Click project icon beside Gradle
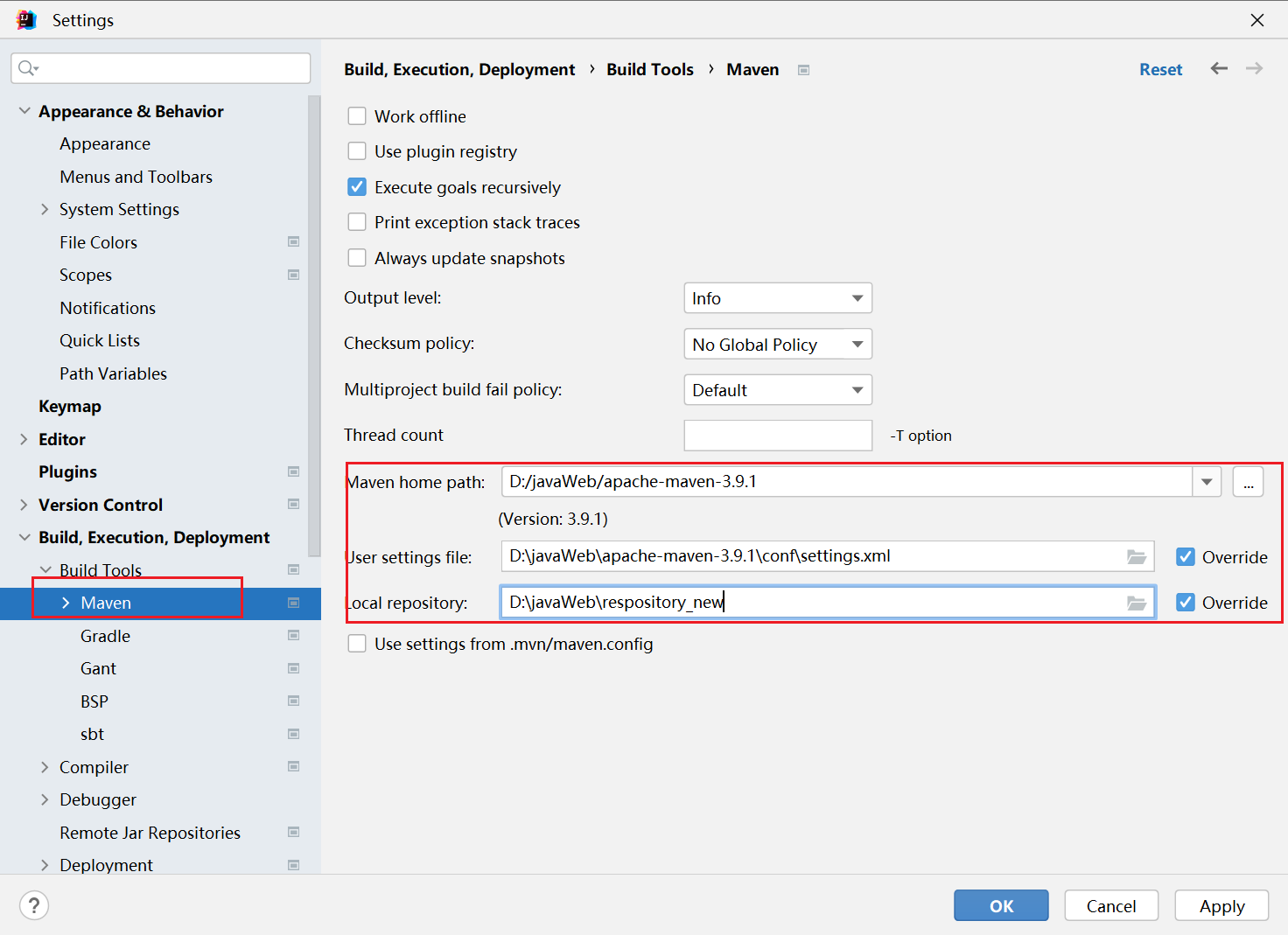1288x935 pixels. pyautogui.click(x=293, y=635)
